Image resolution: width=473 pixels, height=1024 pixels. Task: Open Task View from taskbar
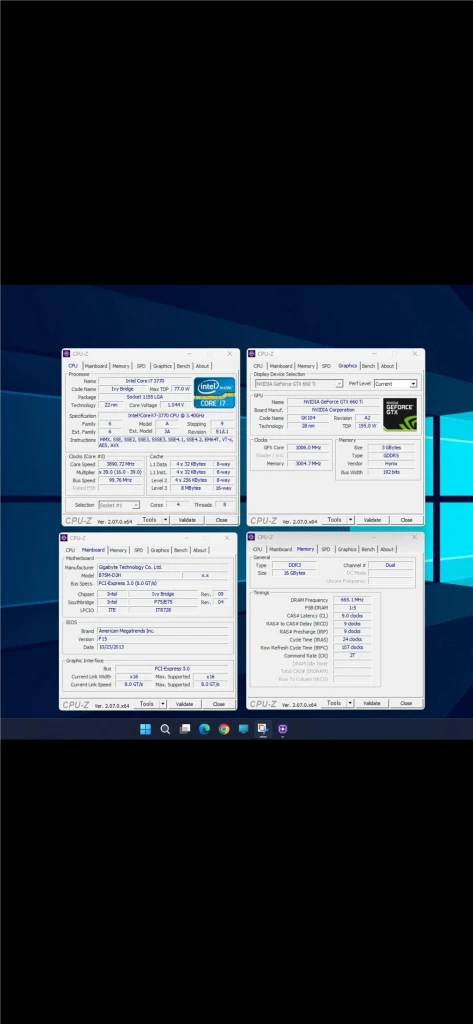[185, 729]
